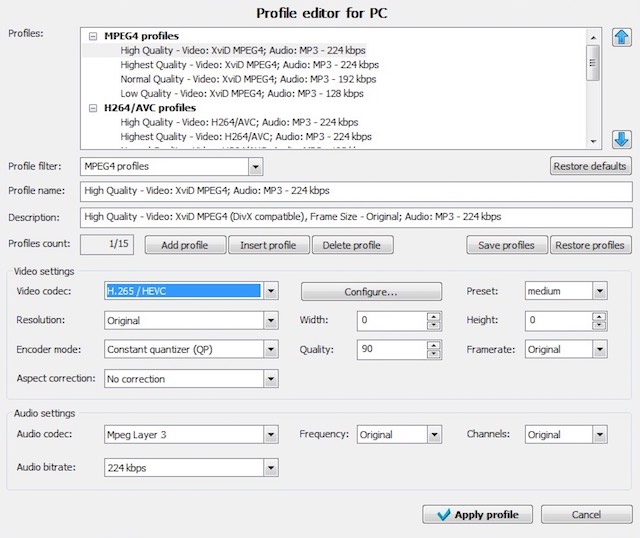Click the H264/AVC profiles group header
Image resolution: width=640 pixels, height=538 pixels.
150,108
